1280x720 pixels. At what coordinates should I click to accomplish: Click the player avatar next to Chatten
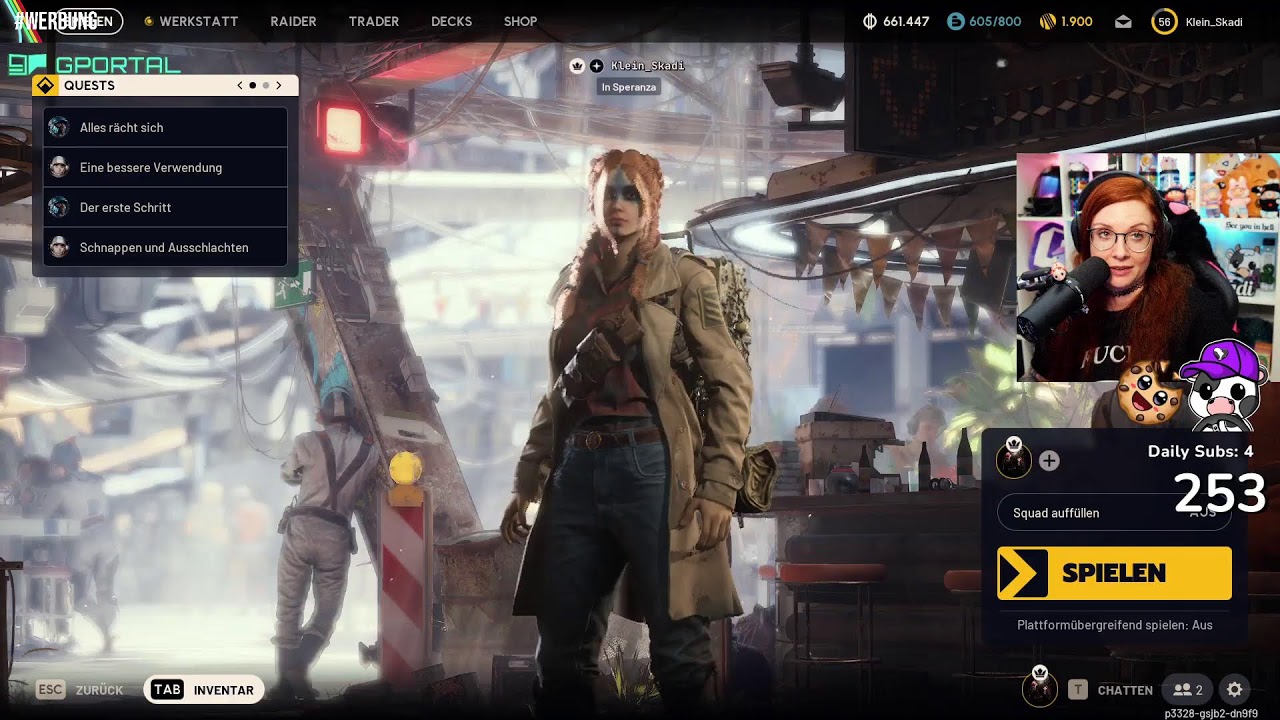click(x=1040, y=688)
